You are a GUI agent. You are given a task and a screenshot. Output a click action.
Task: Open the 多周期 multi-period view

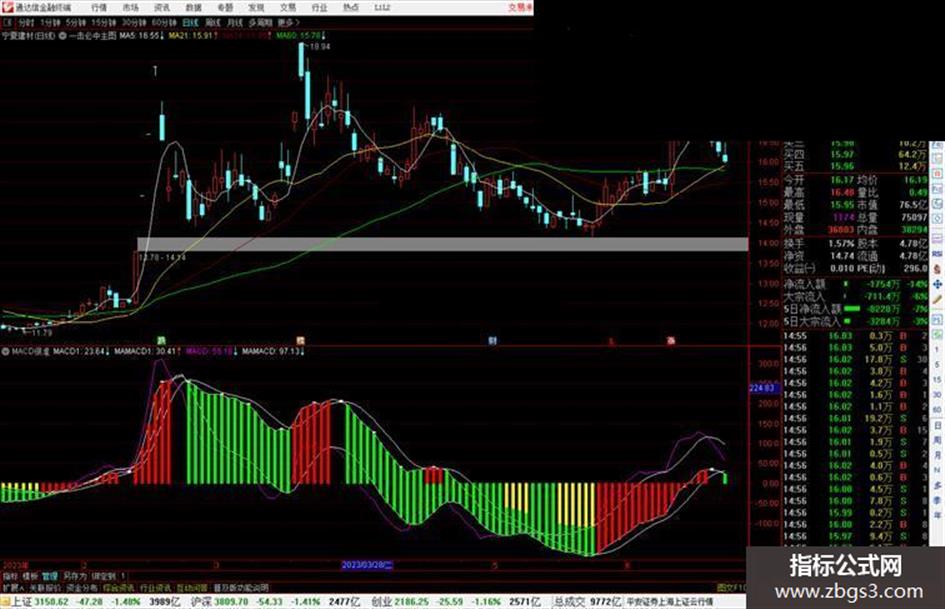260,22
